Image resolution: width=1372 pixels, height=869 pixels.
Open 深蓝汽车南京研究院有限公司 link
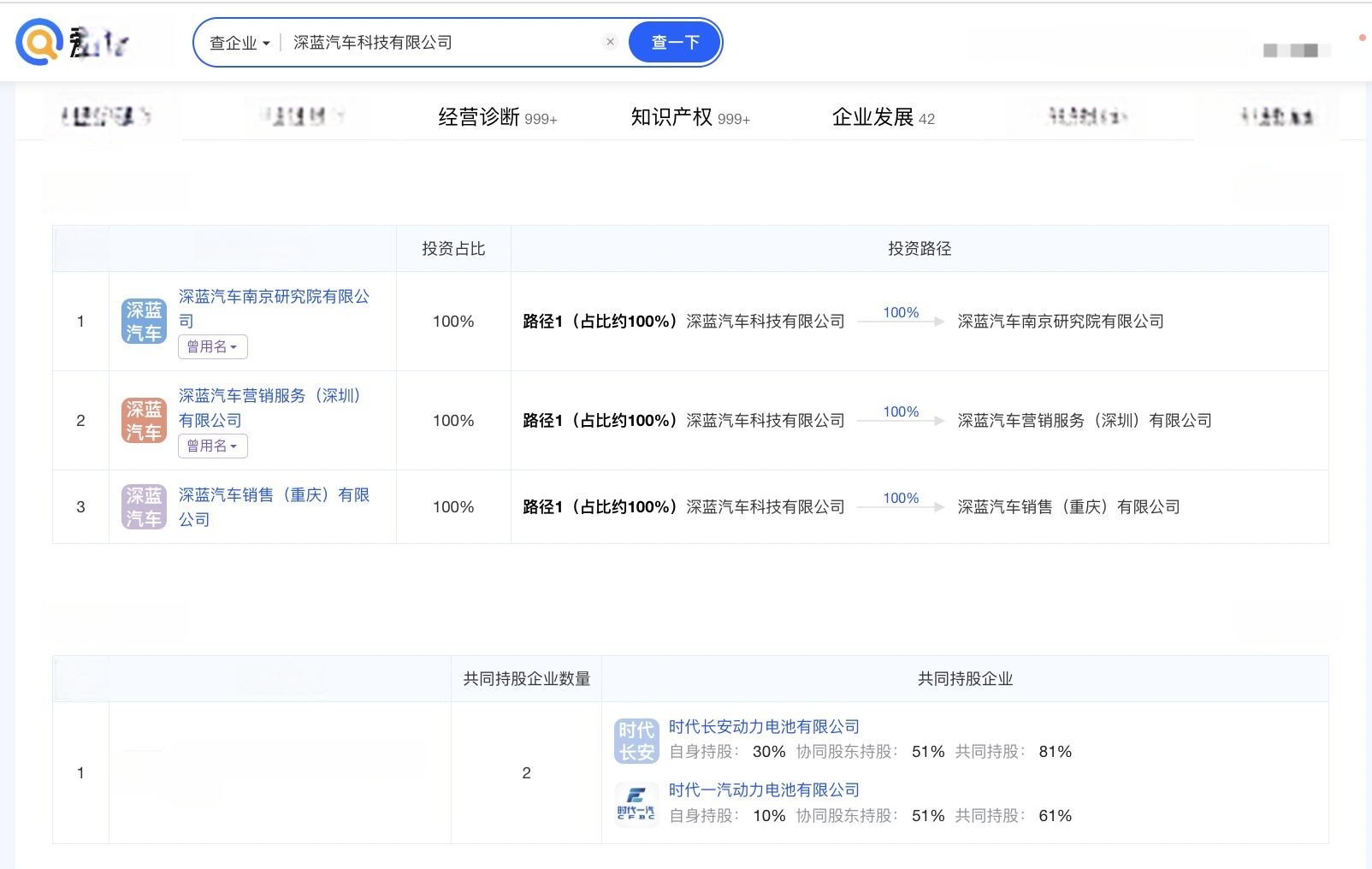coord(274,309)
